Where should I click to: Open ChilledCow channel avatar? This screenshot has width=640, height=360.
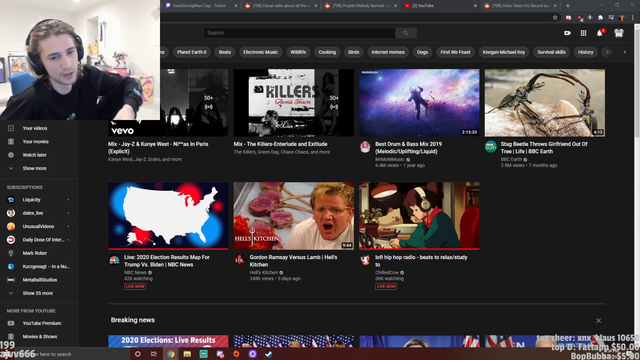365,260
